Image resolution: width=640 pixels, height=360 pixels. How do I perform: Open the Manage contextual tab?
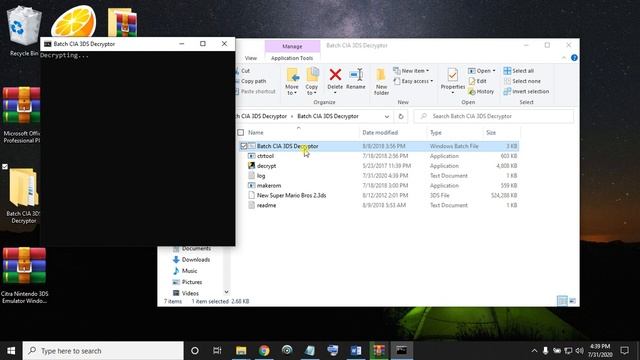292,47
